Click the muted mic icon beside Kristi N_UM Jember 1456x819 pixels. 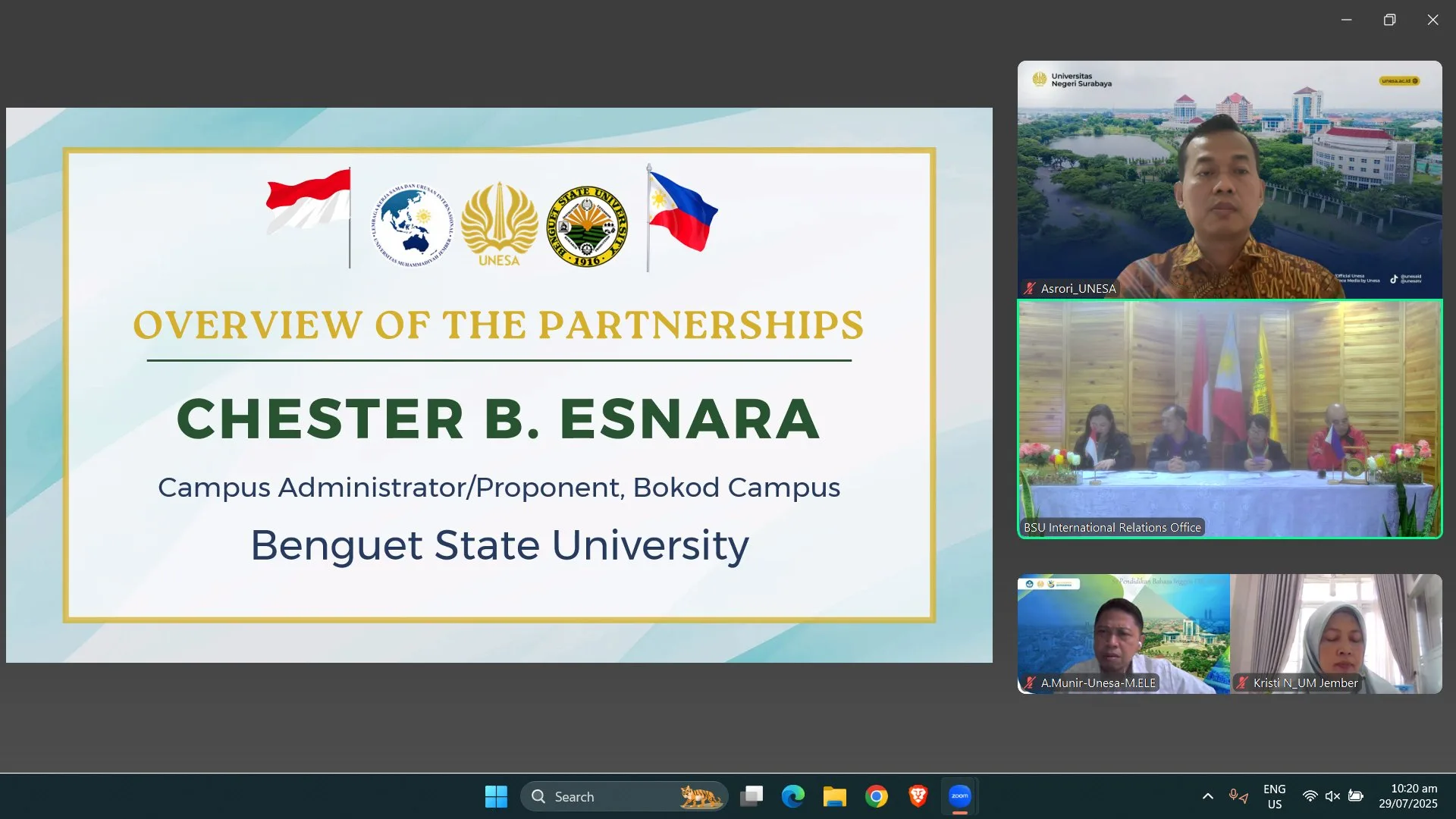tap(1242, 682)
